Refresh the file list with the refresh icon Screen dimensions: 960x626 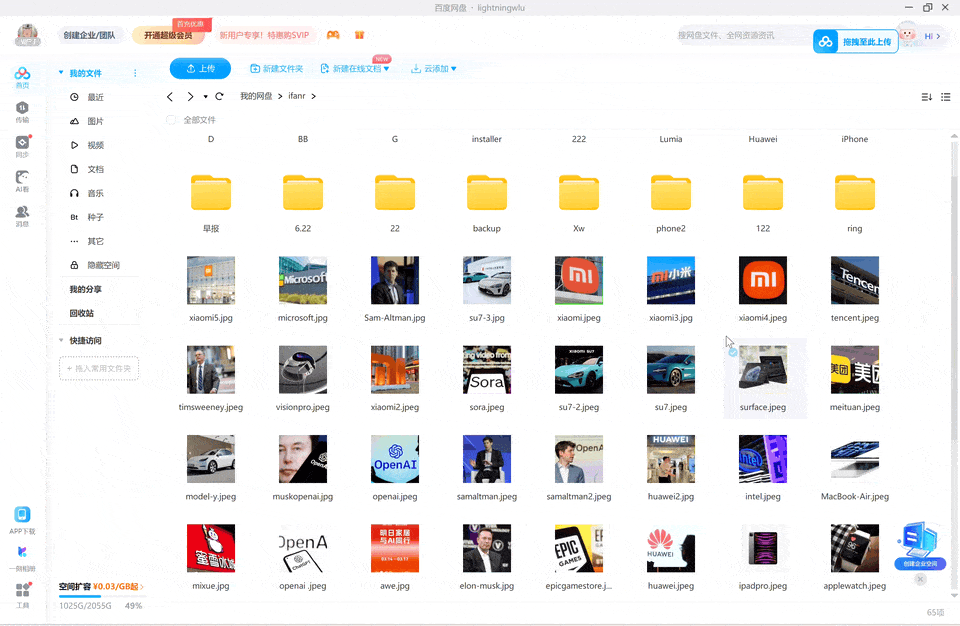[221, 97]
